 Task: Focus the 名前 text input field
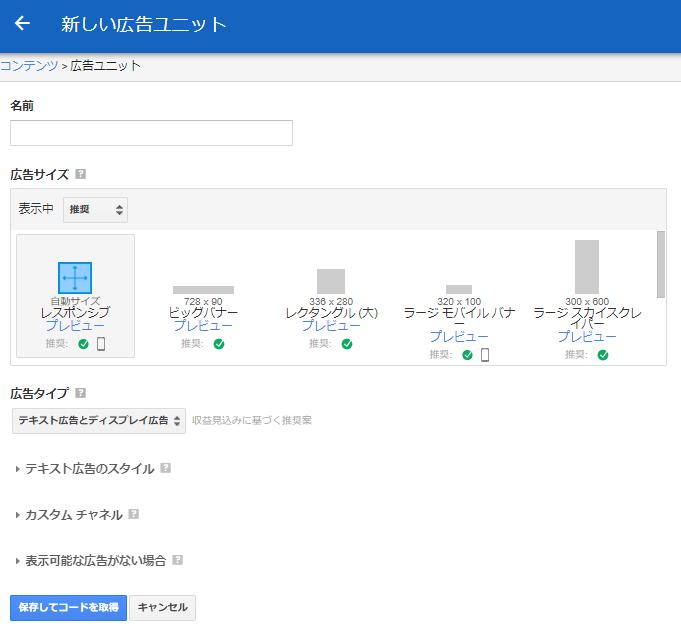click(x=151, y=133)
